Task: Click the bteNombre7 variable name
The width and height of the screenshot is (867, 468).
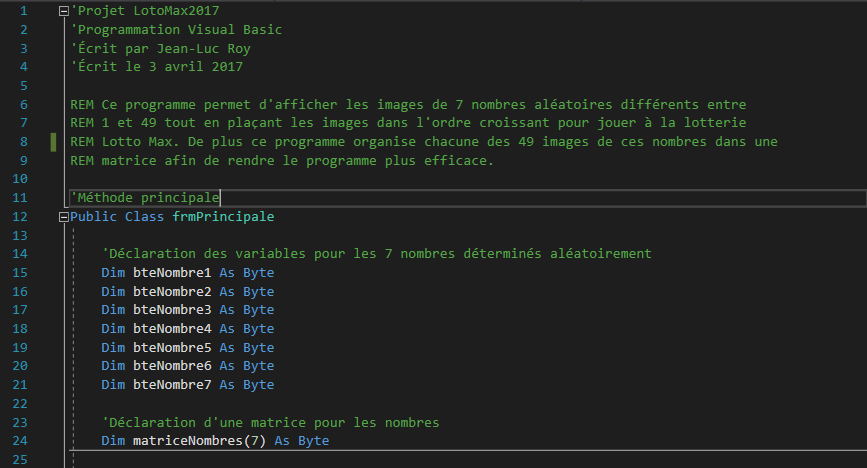Action: [172, 384]
